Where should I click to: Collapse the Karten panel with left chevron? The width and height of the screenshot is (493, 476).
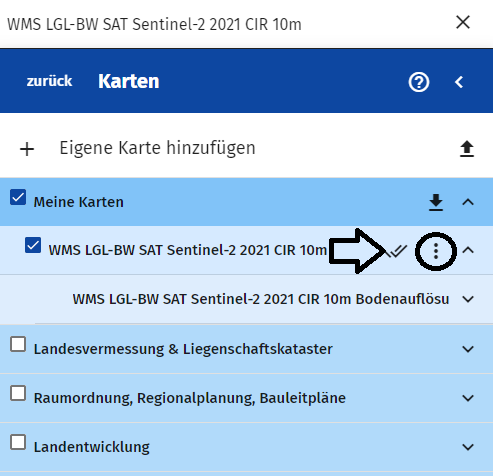tap(459, 82)
